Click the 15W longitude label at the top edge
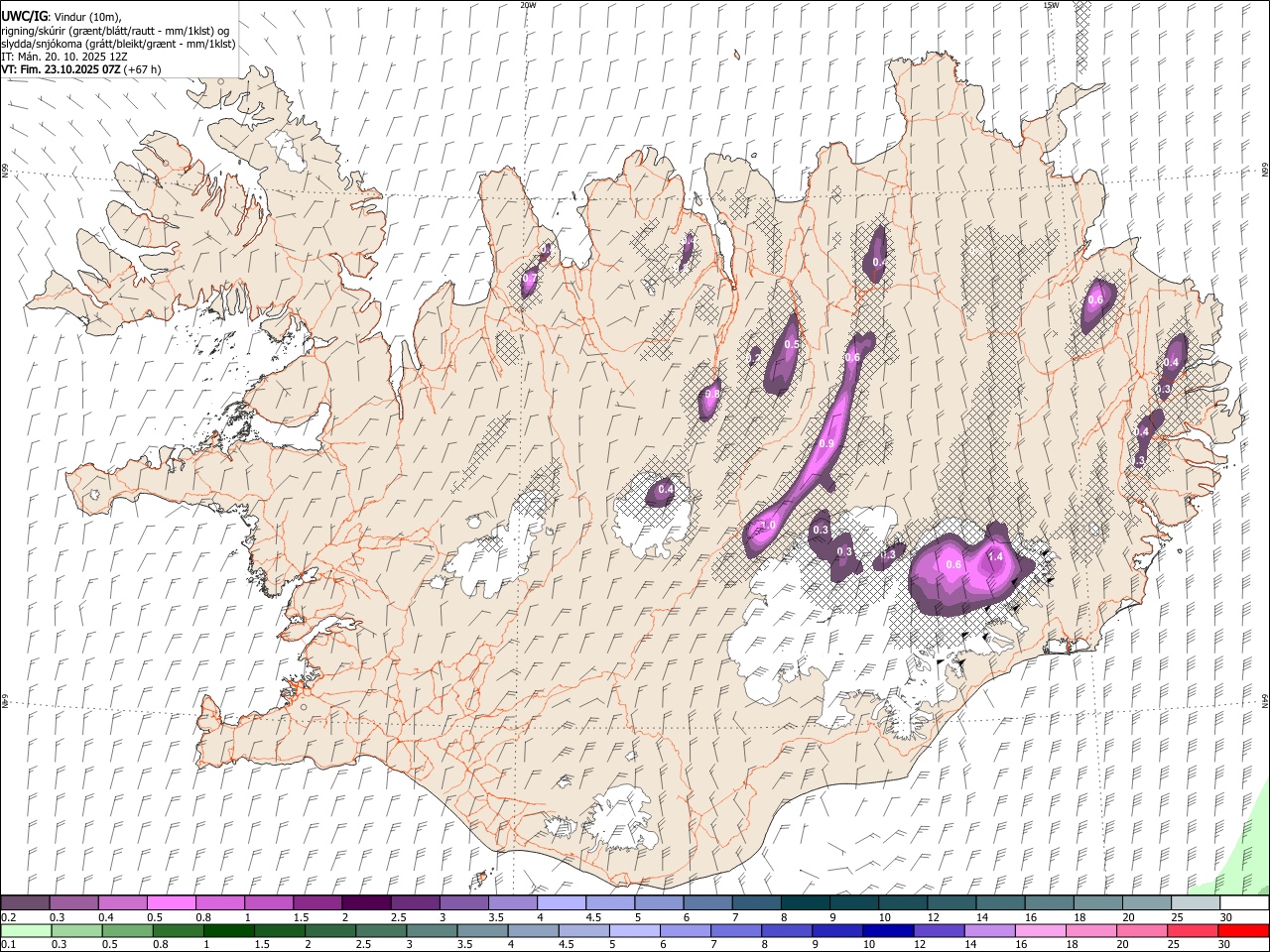This screenshot has height=952, width=1270. coord(1051,5)
